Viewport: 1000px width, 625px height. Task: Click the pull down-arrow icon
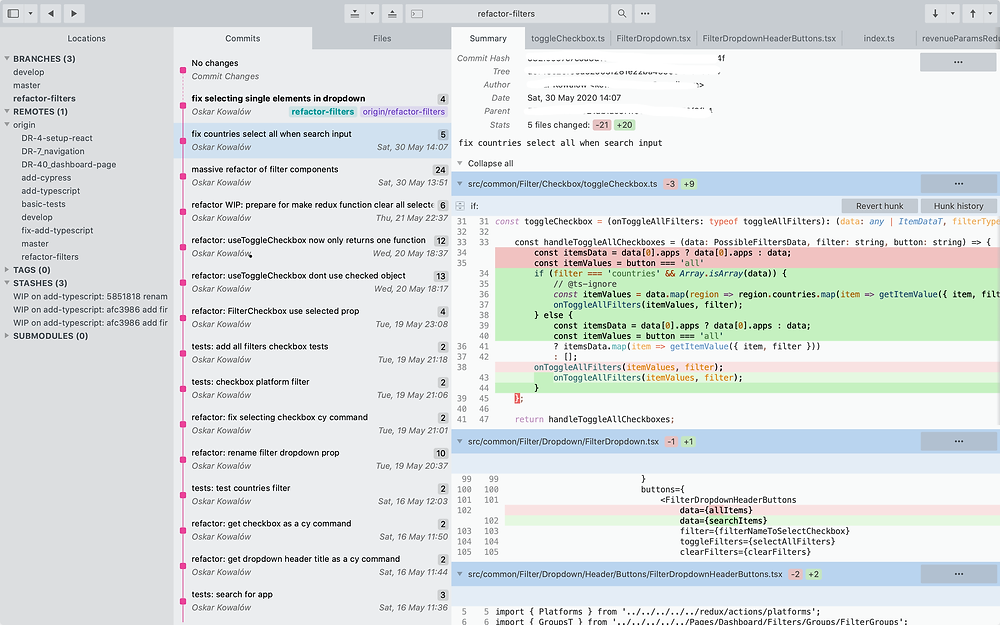tap(935, 13)
